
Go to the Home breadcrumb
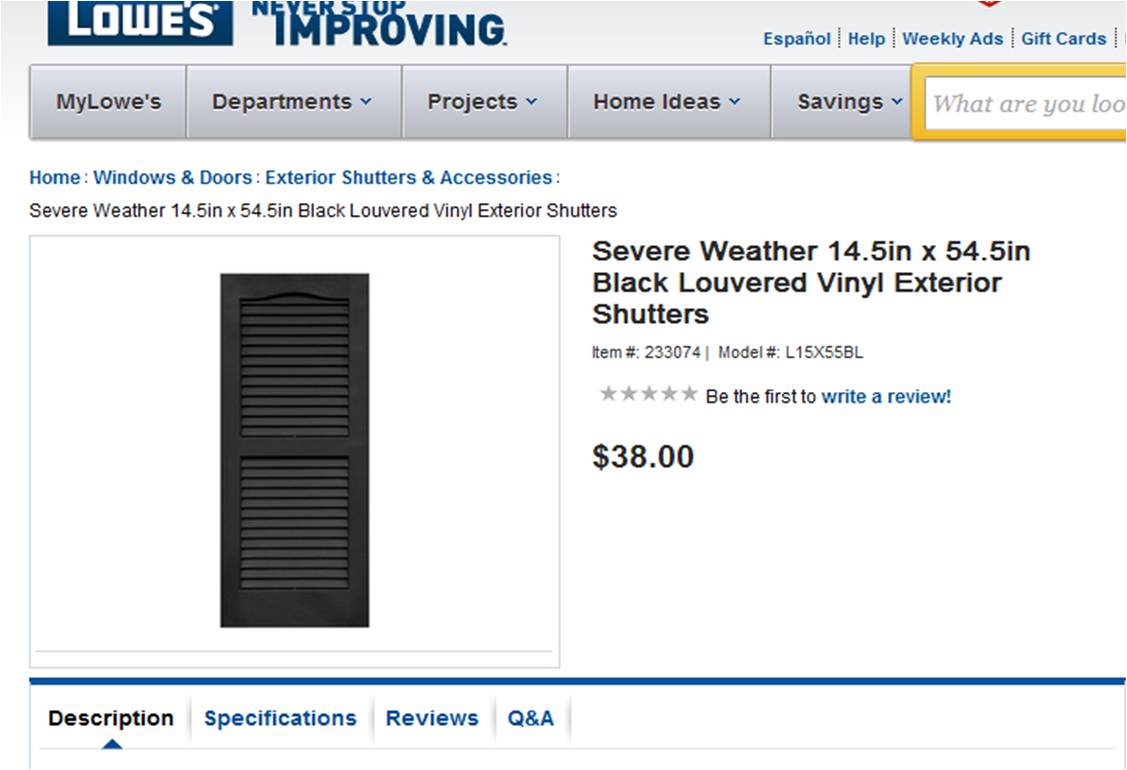54,178
